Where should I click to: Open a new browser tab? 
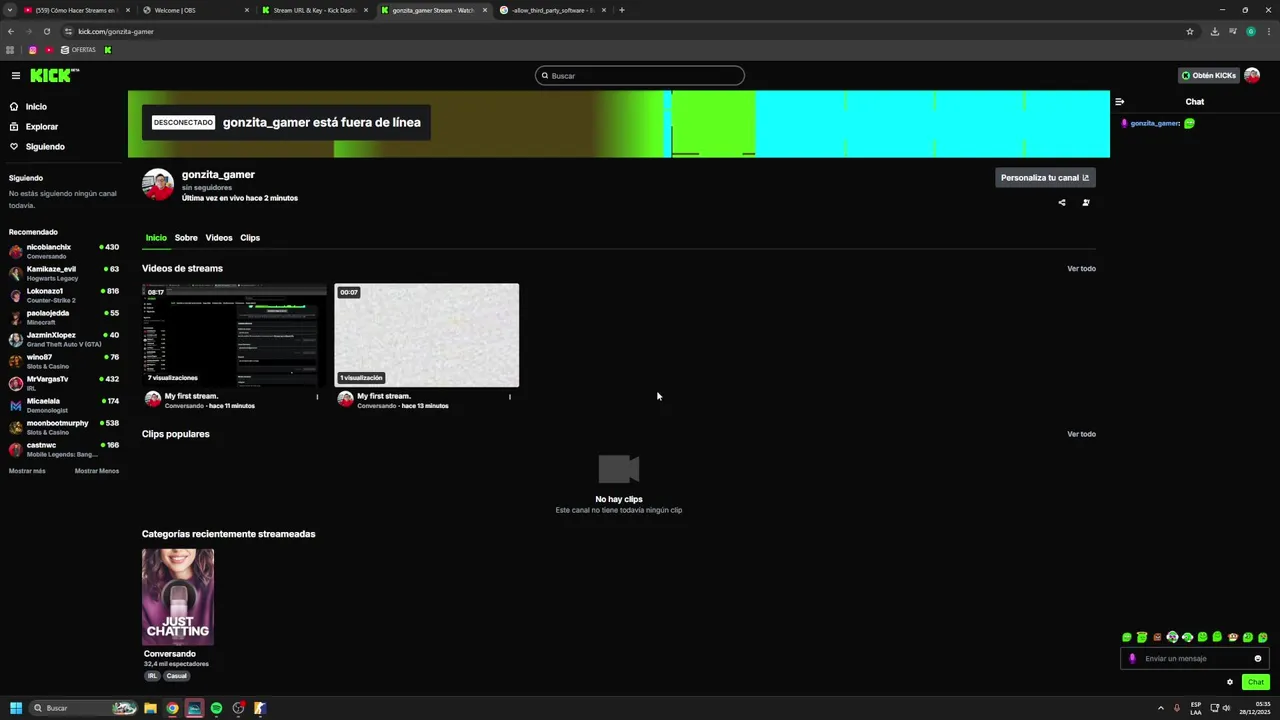coord(622,10)
